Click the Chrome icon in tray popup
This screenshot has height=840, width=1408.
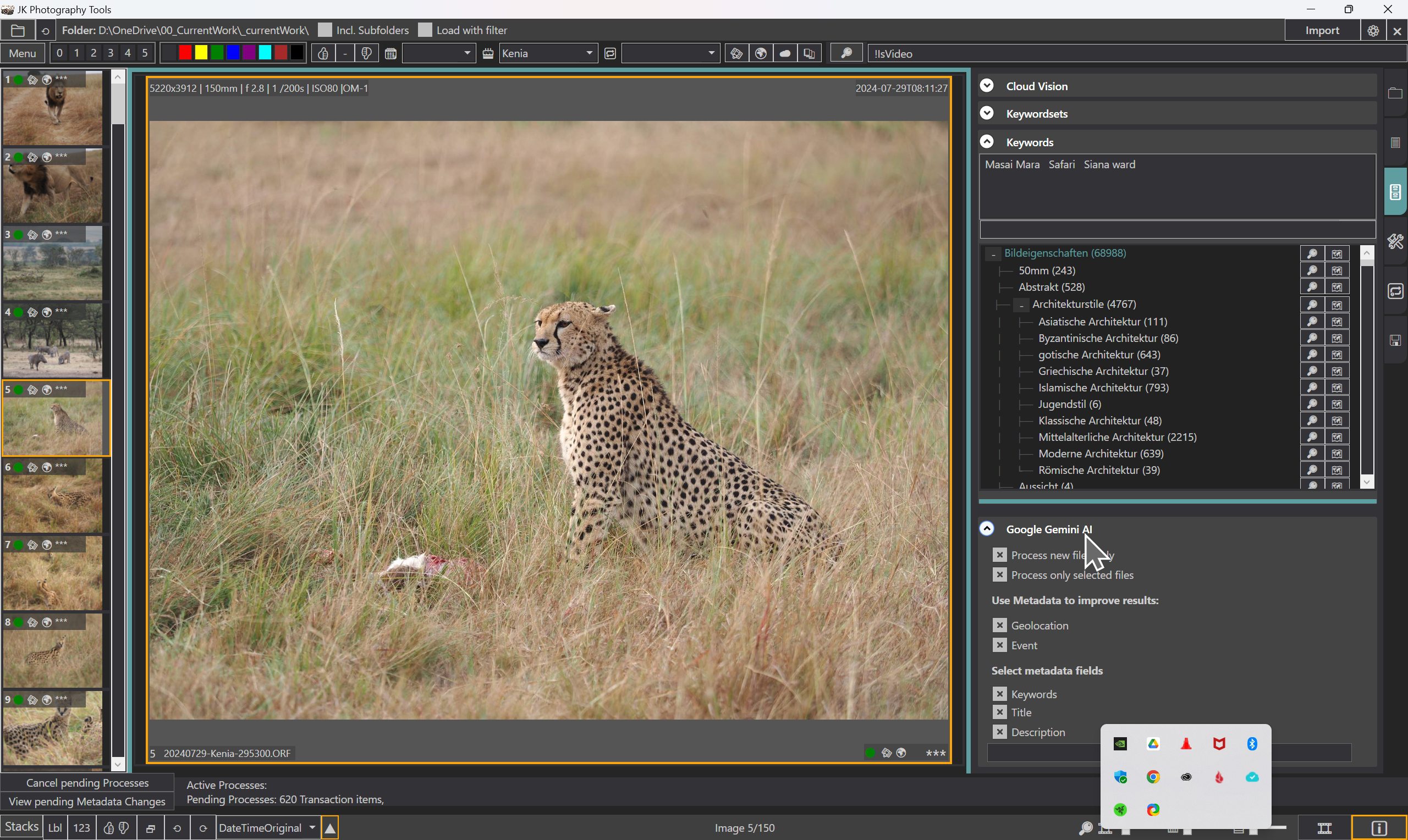(x=1153, y=777)
